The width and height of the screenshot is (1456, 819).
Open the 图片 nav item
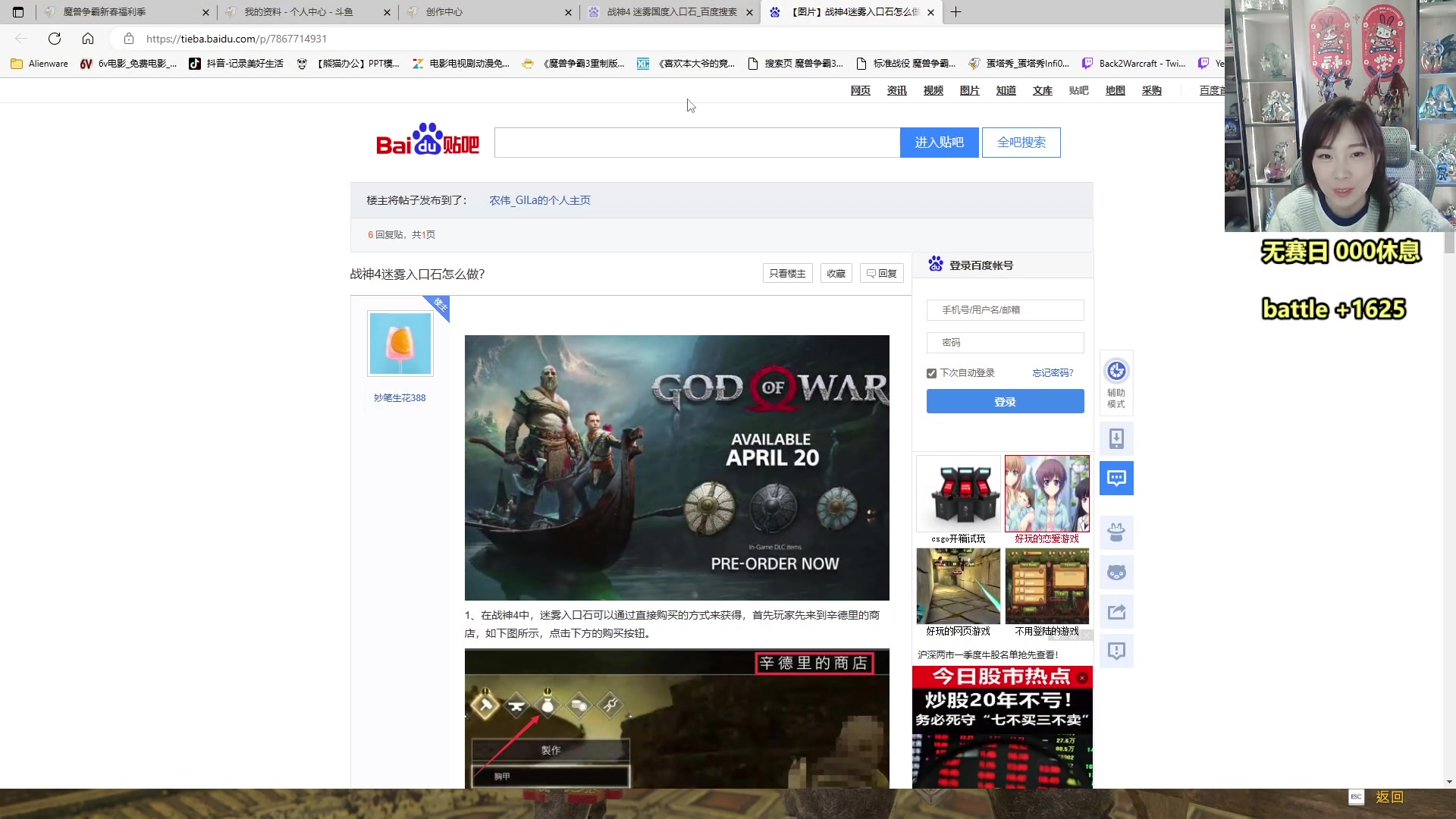point(970,91)
